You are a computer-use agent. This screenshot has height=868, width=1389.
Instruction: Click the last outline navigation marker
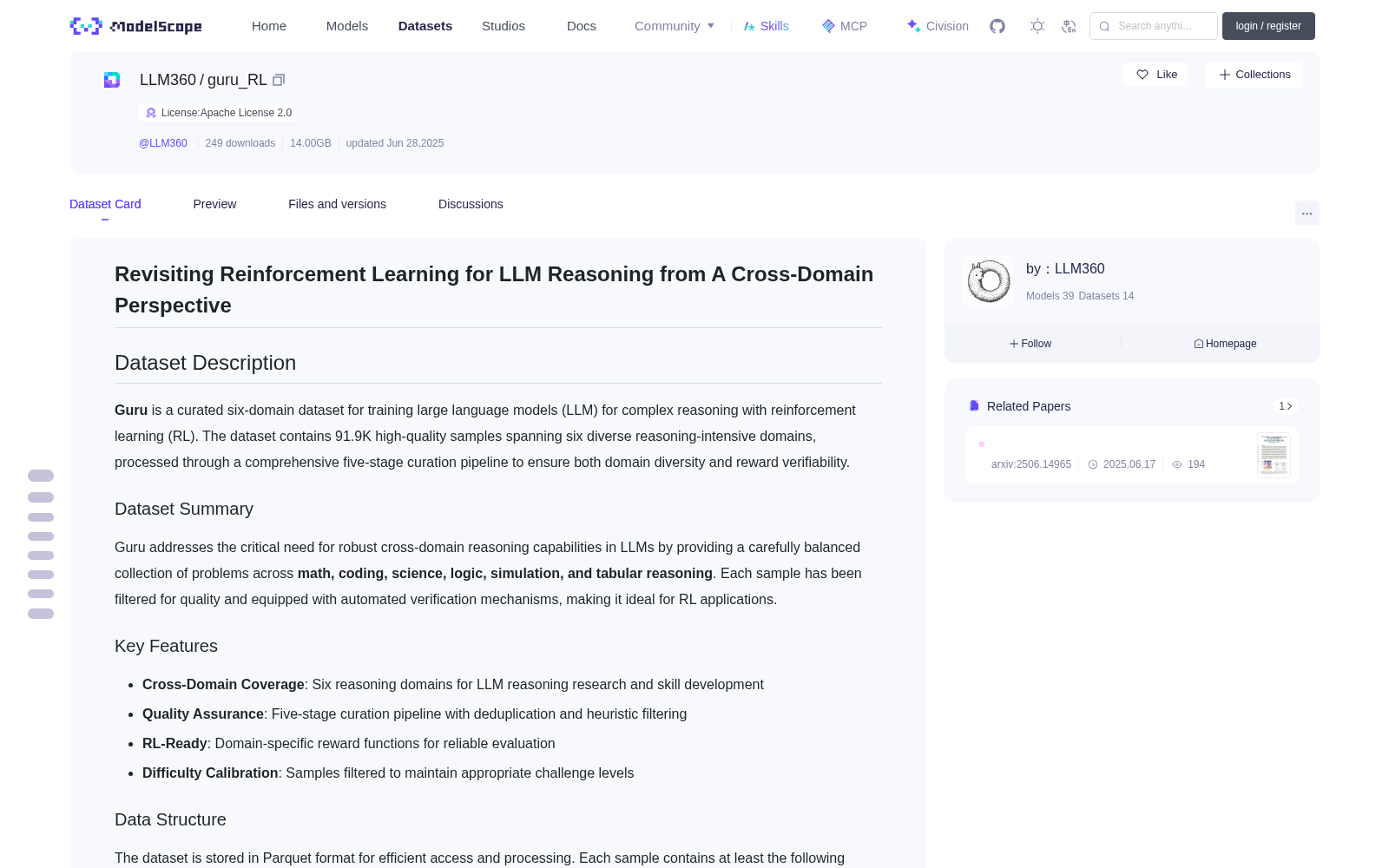click(41, 614)
